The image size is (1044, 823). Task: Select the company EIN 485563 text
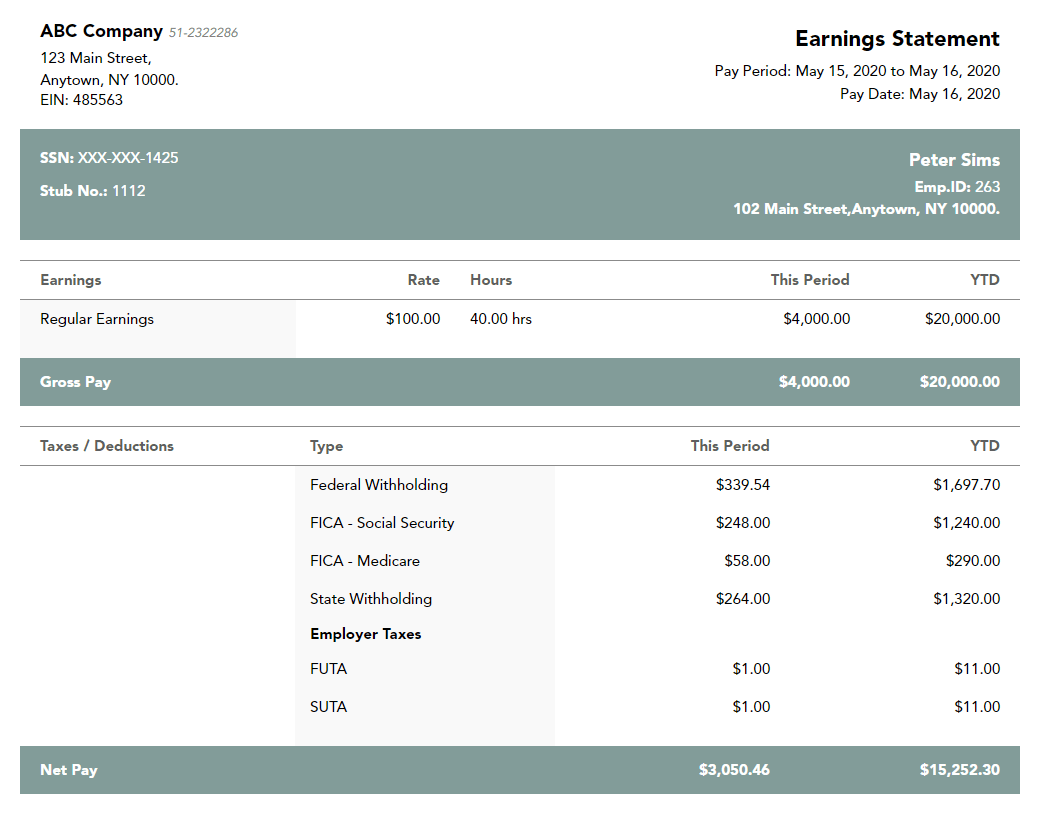(x=82, y=100)
